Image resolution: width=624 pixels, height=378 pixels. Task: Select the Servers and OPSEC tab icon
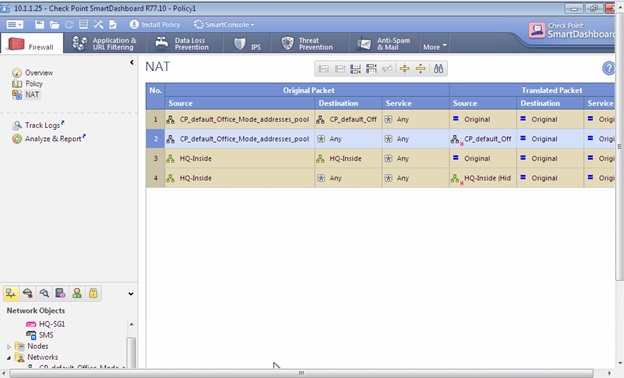point(60,294)
